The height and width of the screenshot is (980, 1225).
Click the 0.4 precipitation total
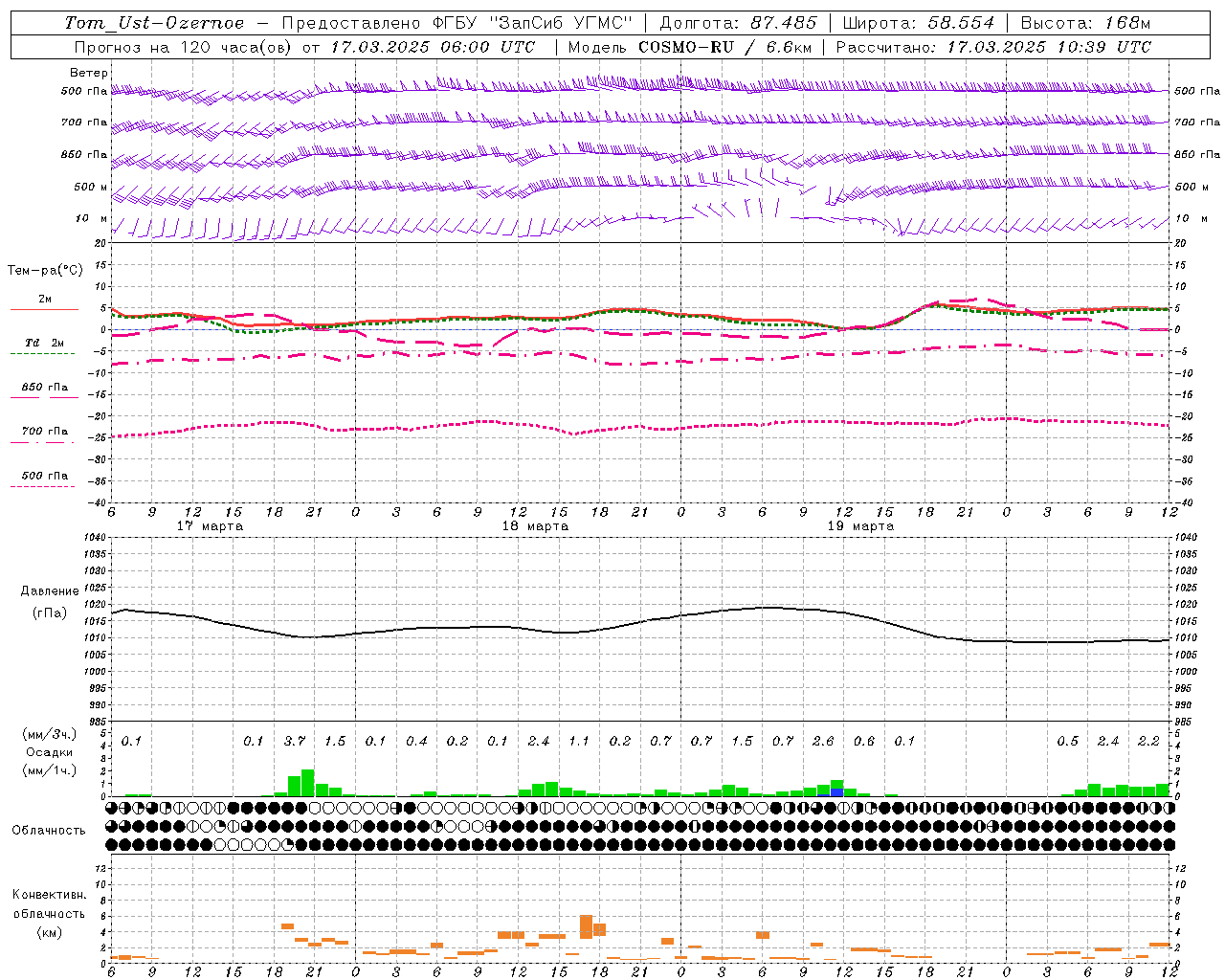point(416,742)
